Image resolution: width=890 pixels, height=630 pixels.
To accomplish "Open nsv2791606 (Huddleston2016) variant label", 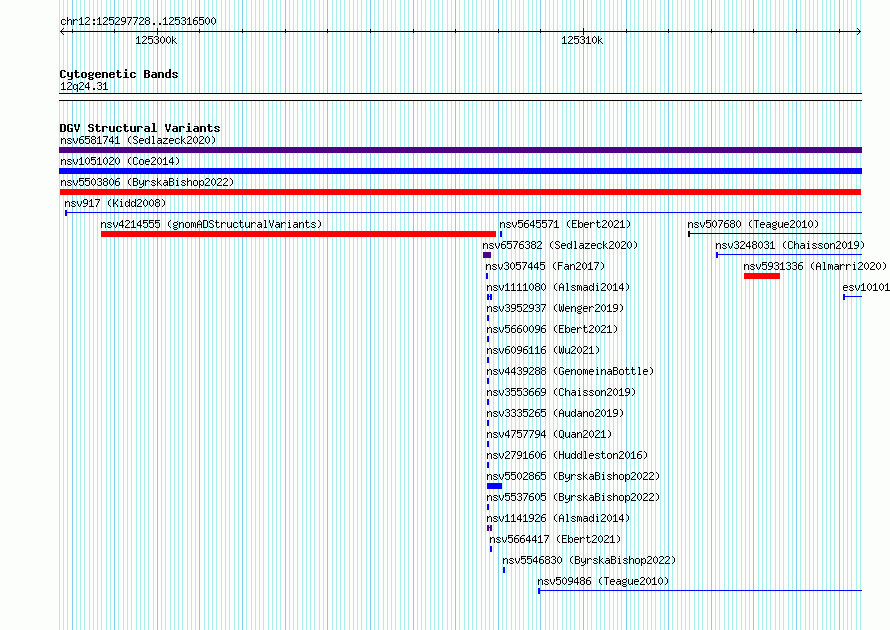I will (x=567, y=455).
